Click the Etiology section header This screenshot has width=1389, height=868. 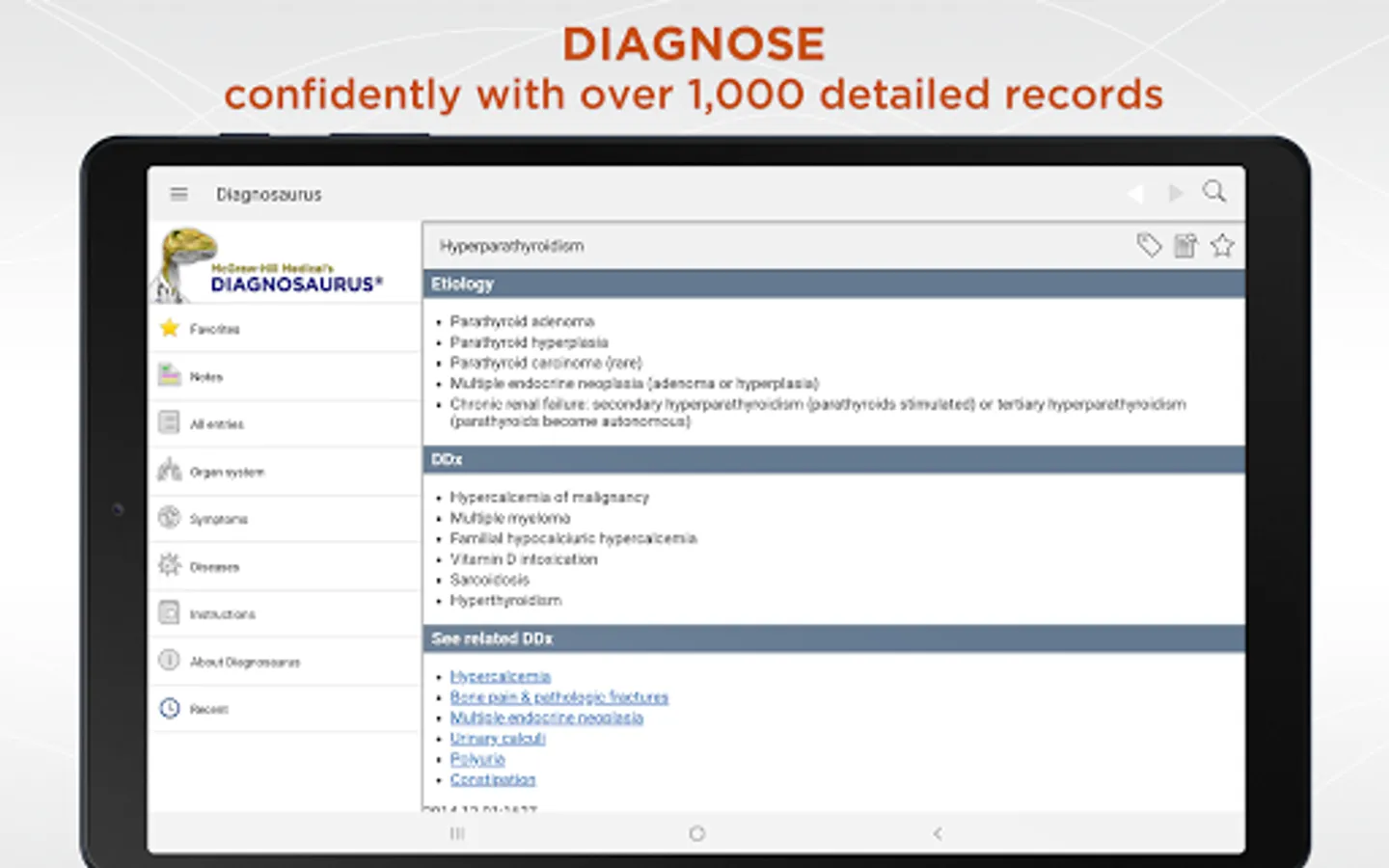click(x=833, y=284)
